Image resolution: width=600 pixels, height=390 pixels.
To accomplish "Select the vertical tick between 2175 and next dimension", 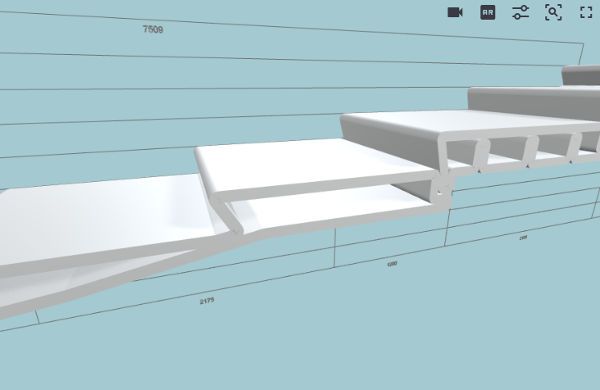I will pos(335,248).
